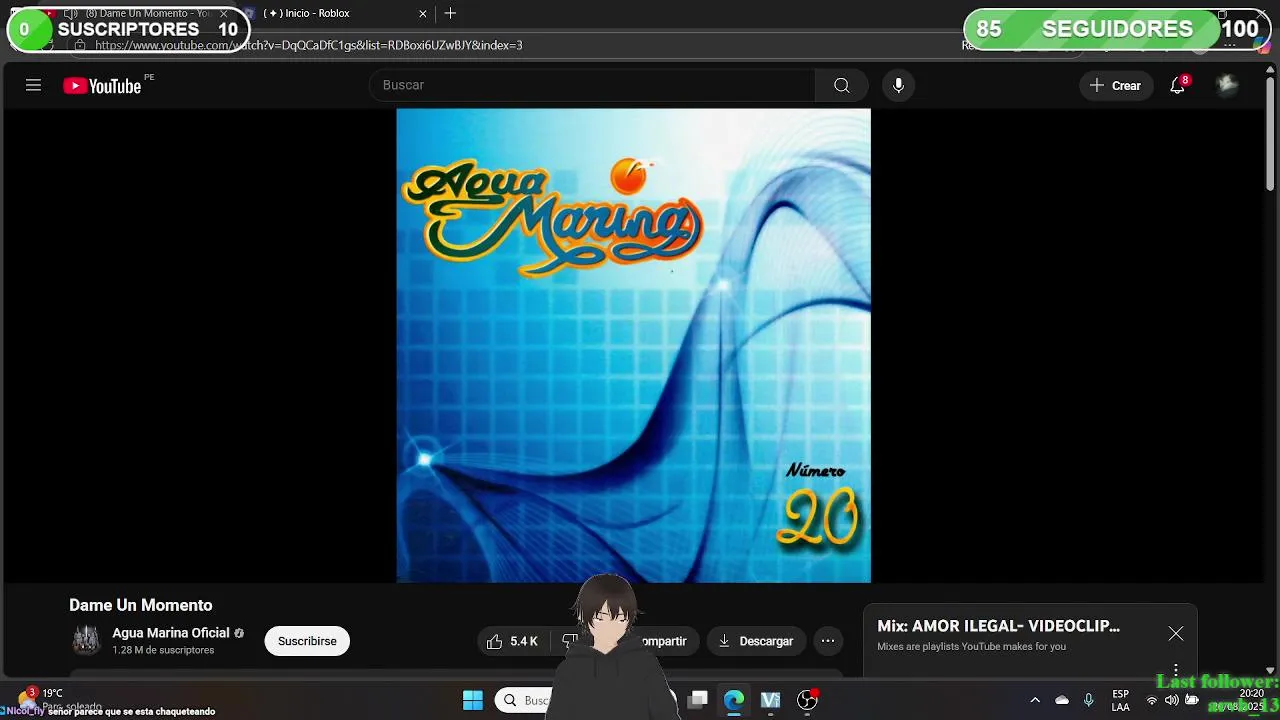The width and height of the screenshot is (1280, 720).
Task: Click the 1.28 M de suscriptores text
Action: click(163, 650)
